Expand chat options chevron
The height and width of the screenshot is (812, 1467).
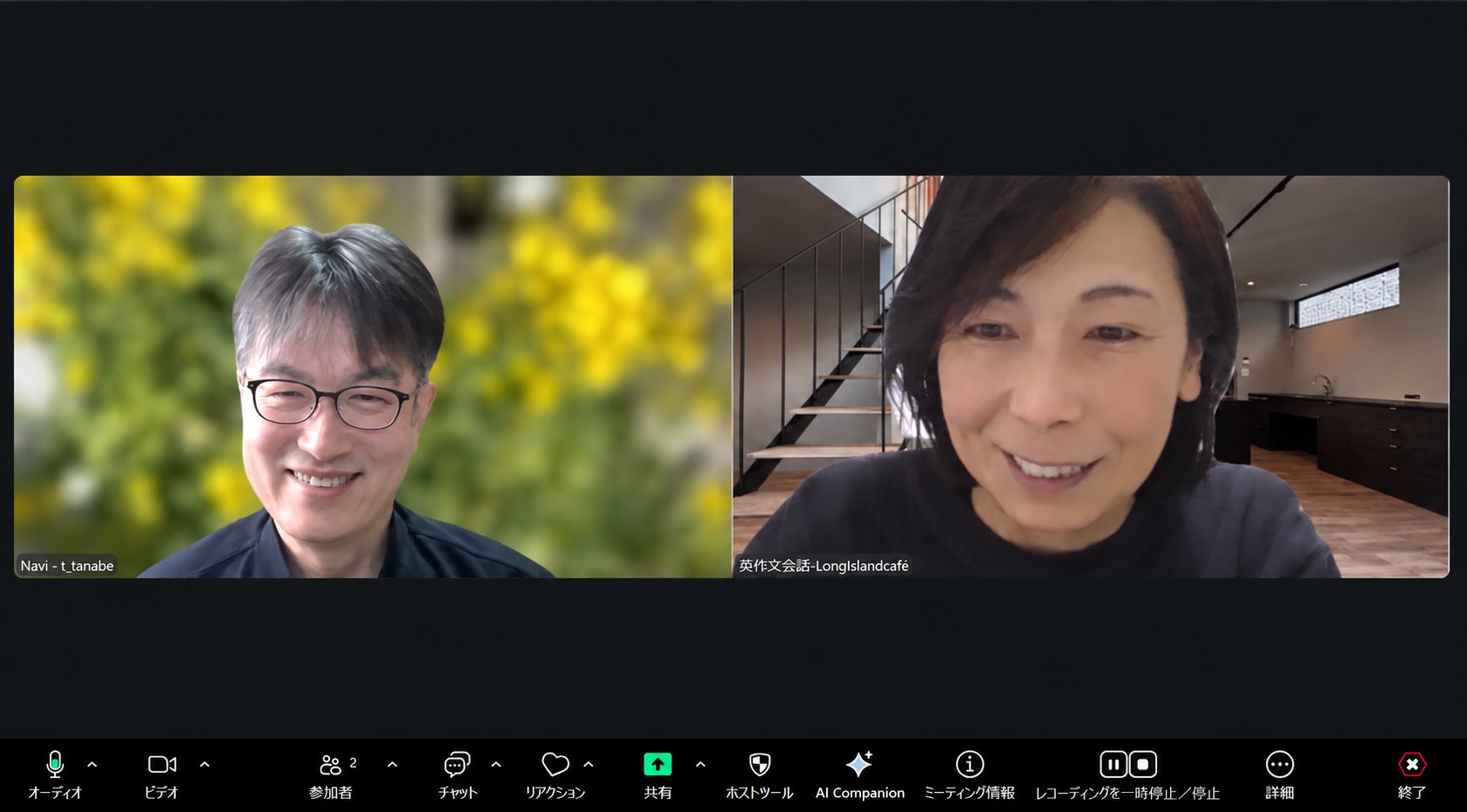[x=496, y=764]
